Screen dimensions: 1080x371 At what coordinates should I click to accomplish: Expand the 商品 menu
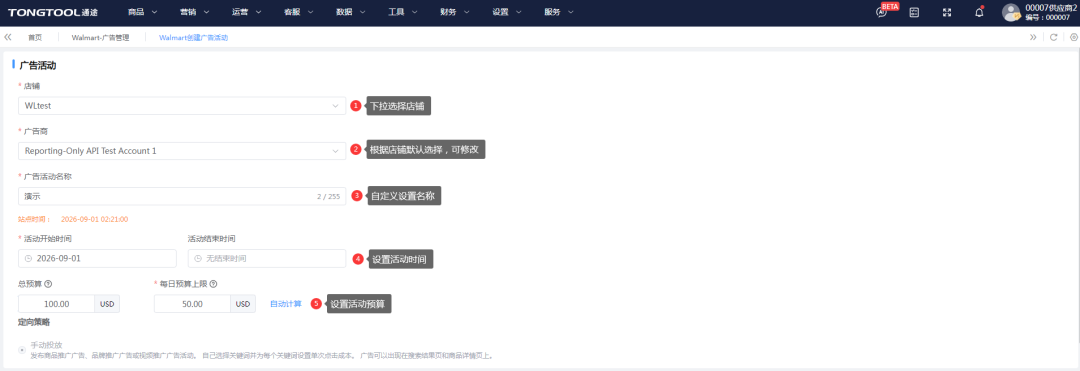coord(143,12)
